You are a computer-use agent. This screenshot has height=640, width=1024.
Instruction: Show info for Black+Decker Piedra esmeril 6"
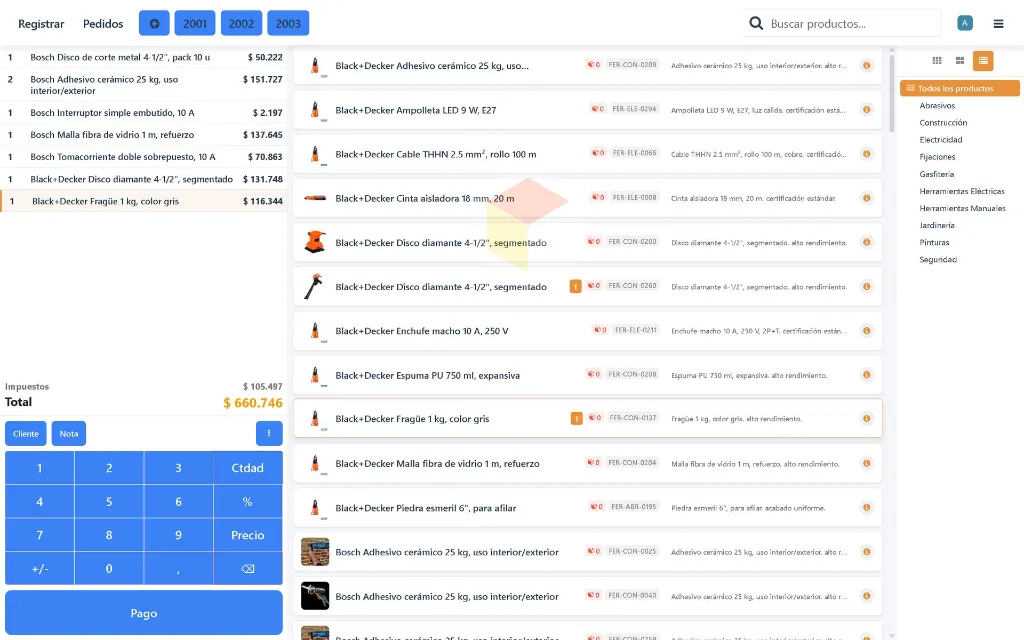click(867, 507)
